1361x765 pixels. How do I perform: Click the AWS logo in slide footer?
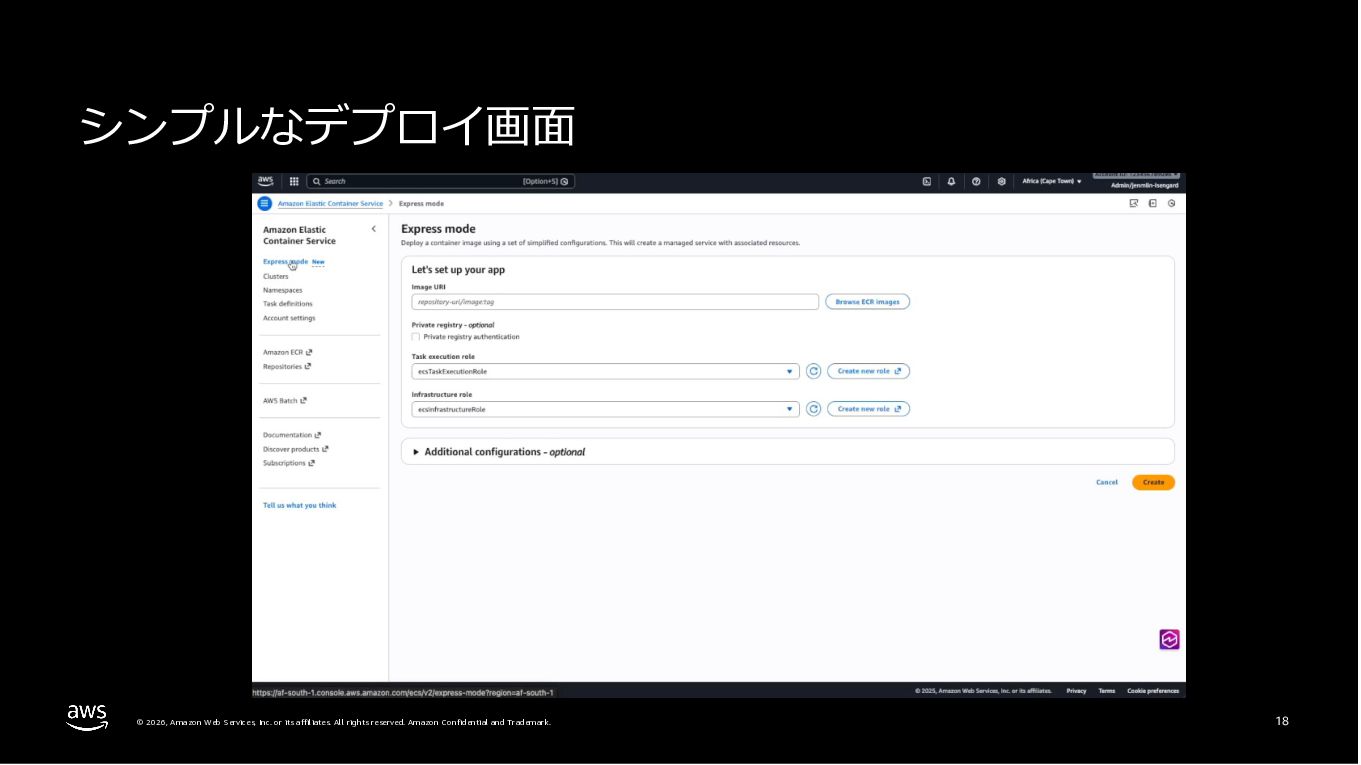(x=87, y=717)
